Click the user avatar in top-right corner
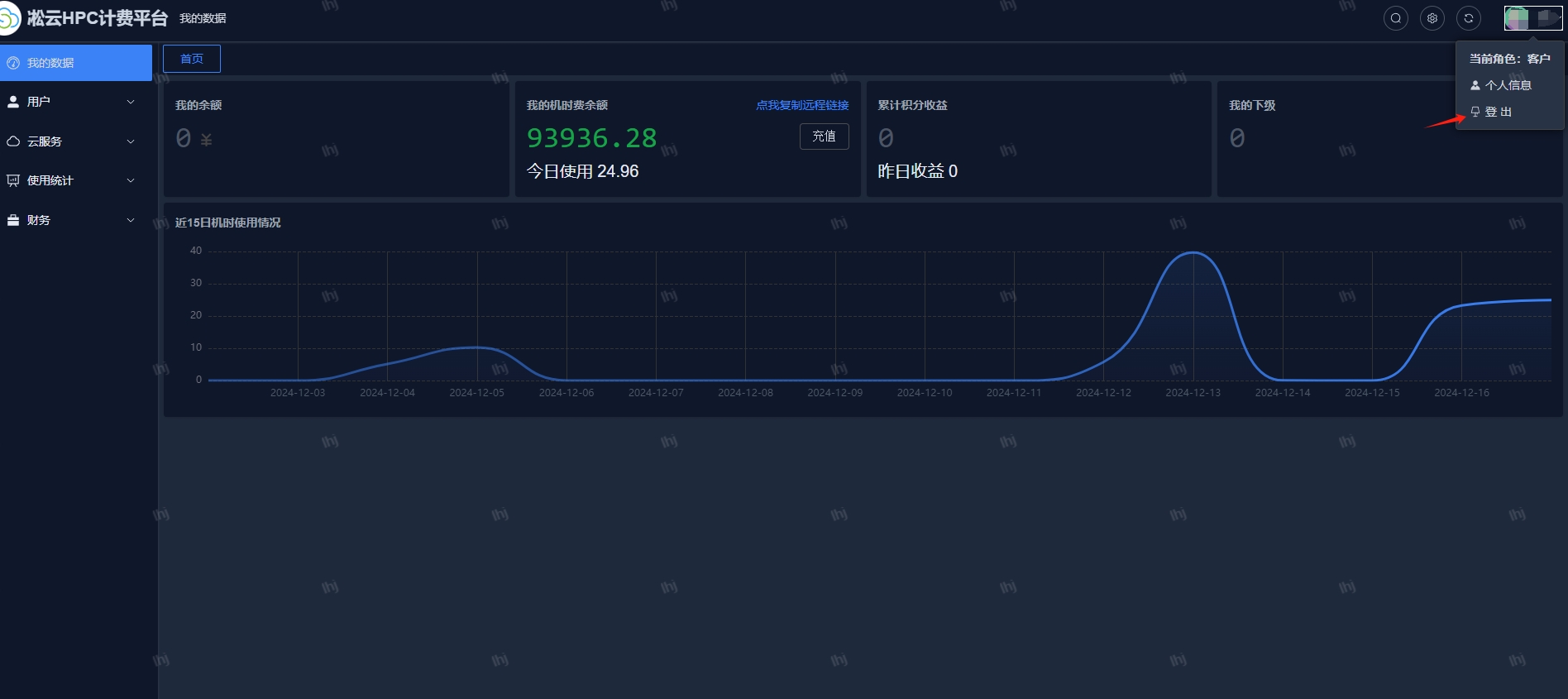1568x699 pixels. pos(1518,18)
